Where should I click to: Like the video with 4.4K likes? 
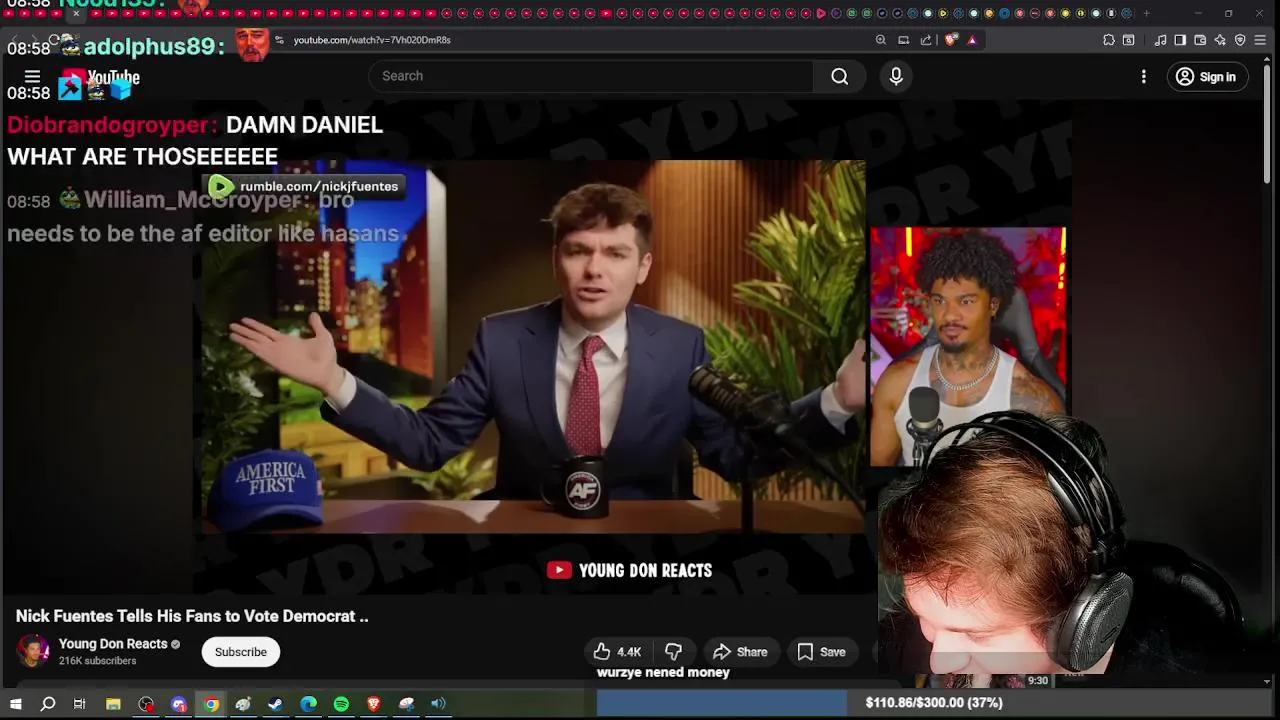point(617,652)
